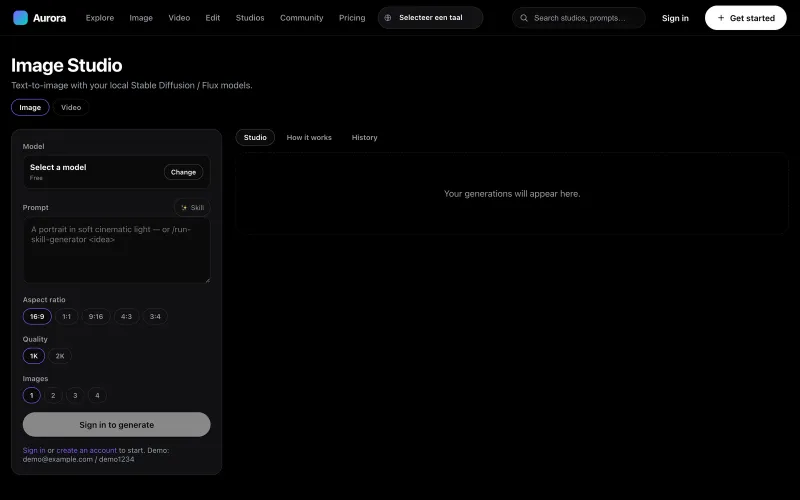Screen dimensions: 800x500
Task: Select the 1:1 aspect ratio
Action: (x=66, y=316)
